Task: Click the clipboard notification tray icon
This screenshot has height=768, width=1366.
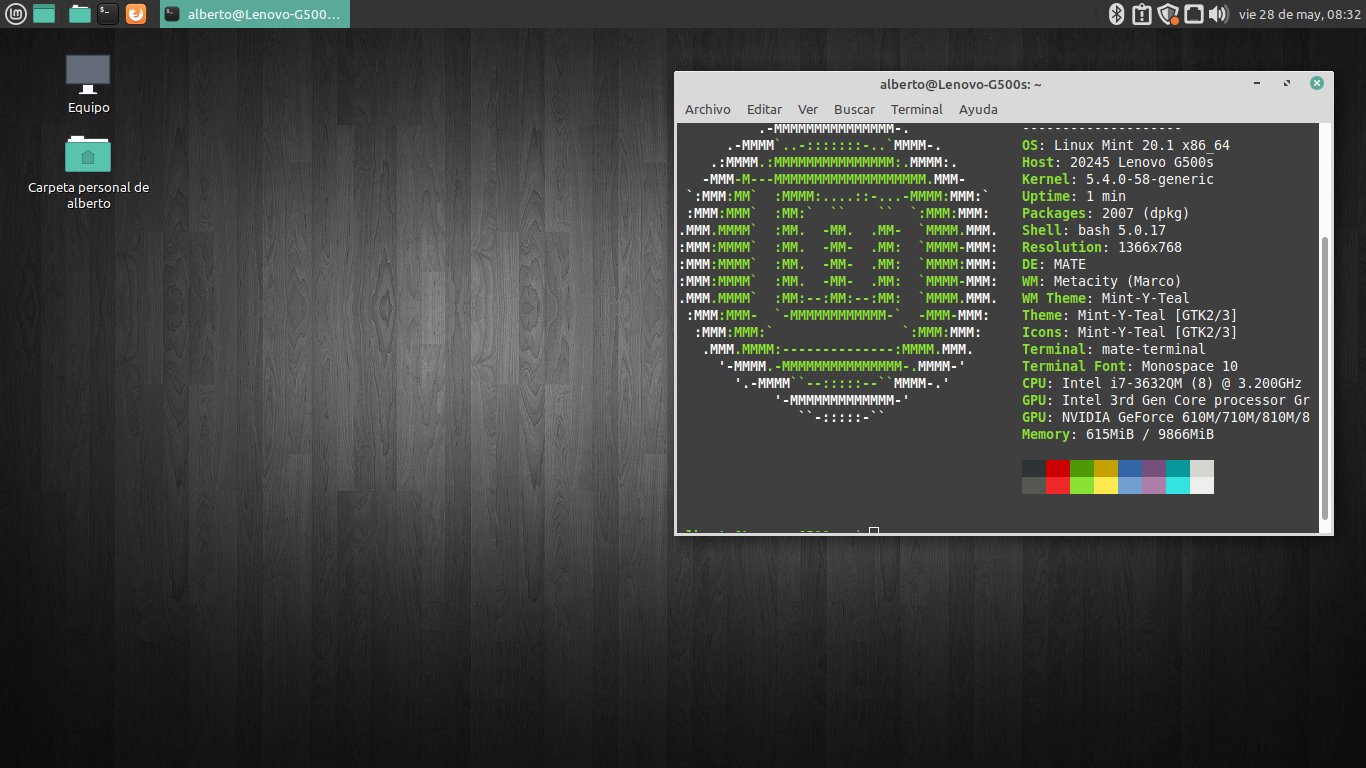Action: point(1142,14)
